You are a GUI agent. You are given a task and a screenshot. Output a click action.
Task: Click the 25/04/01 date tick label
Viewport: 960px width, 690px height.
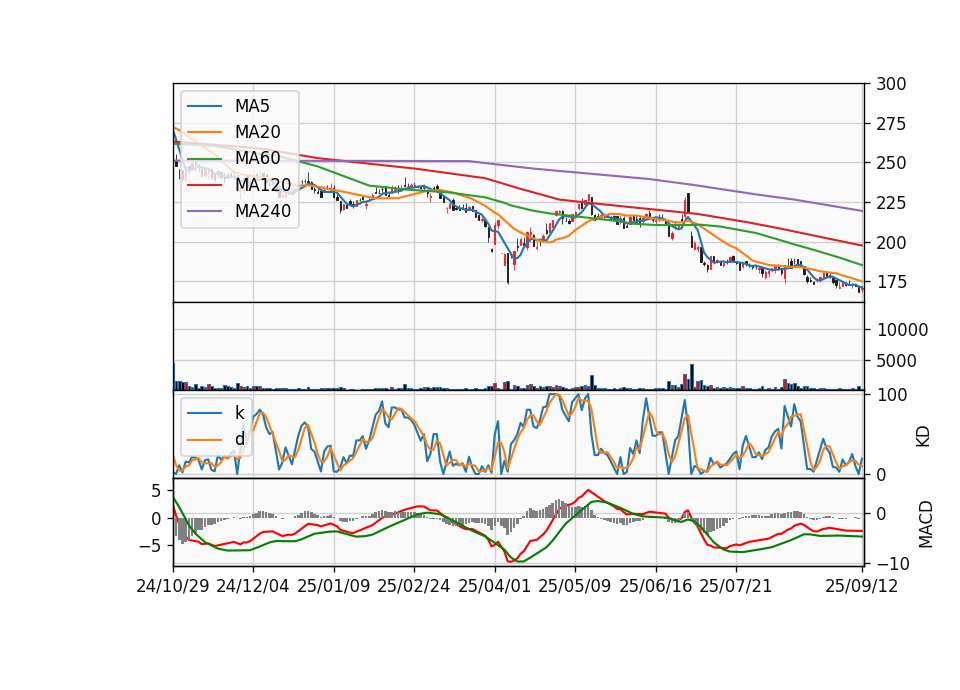click(x=495, y=586)
